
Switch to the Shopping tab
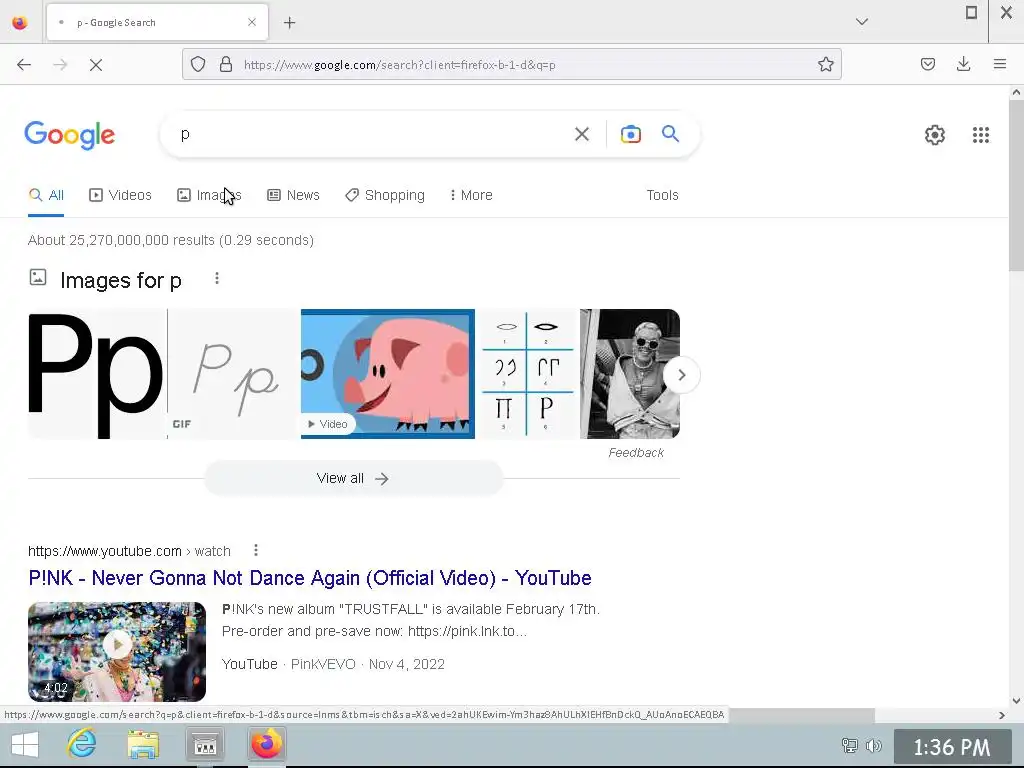click(x=385, y=195)
